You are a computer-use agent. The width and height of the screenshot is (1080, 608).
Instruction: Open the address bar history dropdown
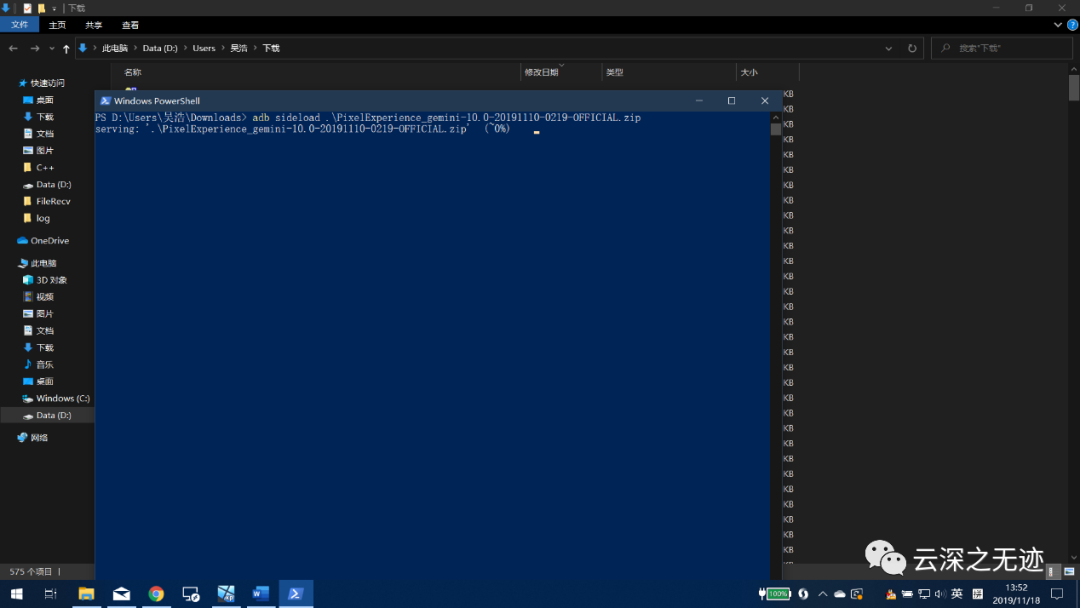889,48
